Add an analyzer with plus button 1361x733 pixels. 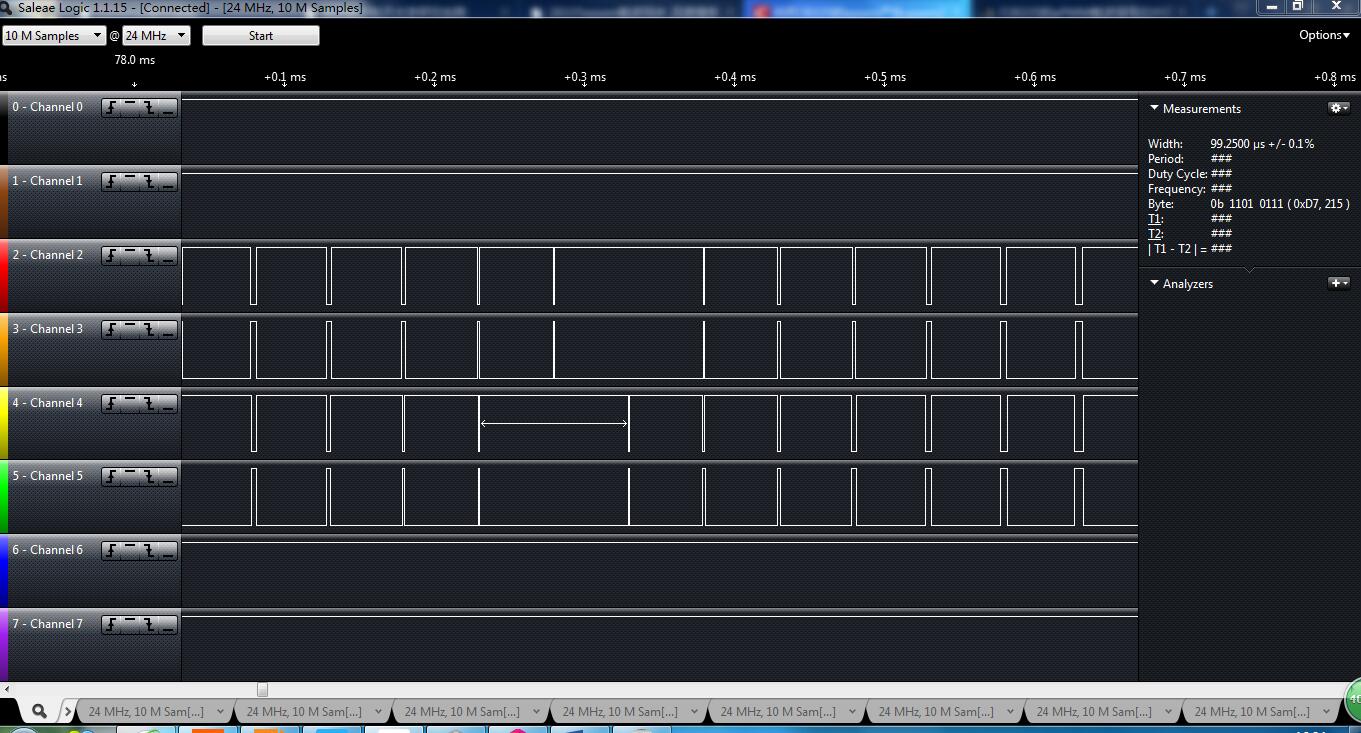pos(1338,283)
